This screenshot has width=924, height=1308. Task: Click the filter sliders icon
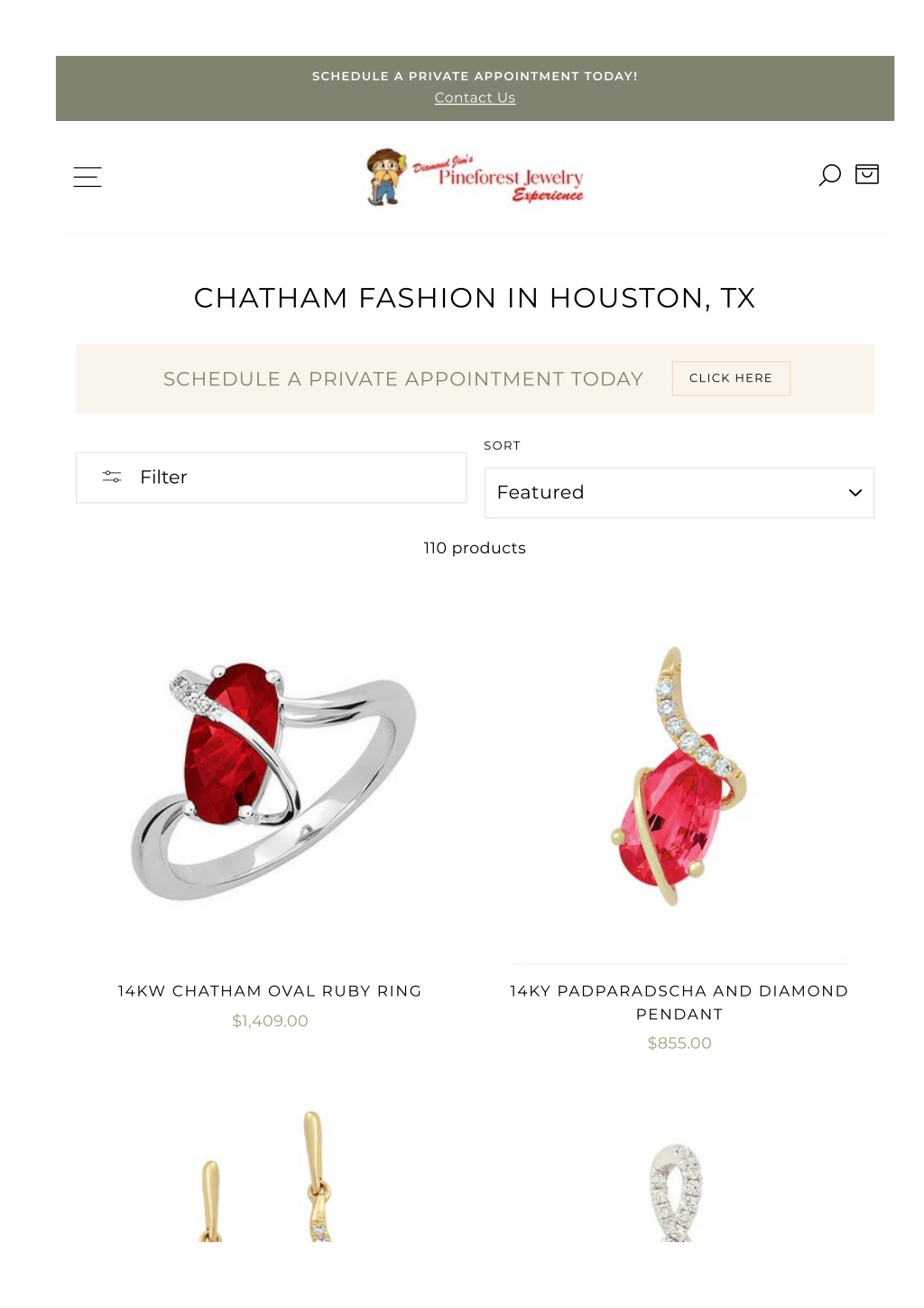point(112,477)
